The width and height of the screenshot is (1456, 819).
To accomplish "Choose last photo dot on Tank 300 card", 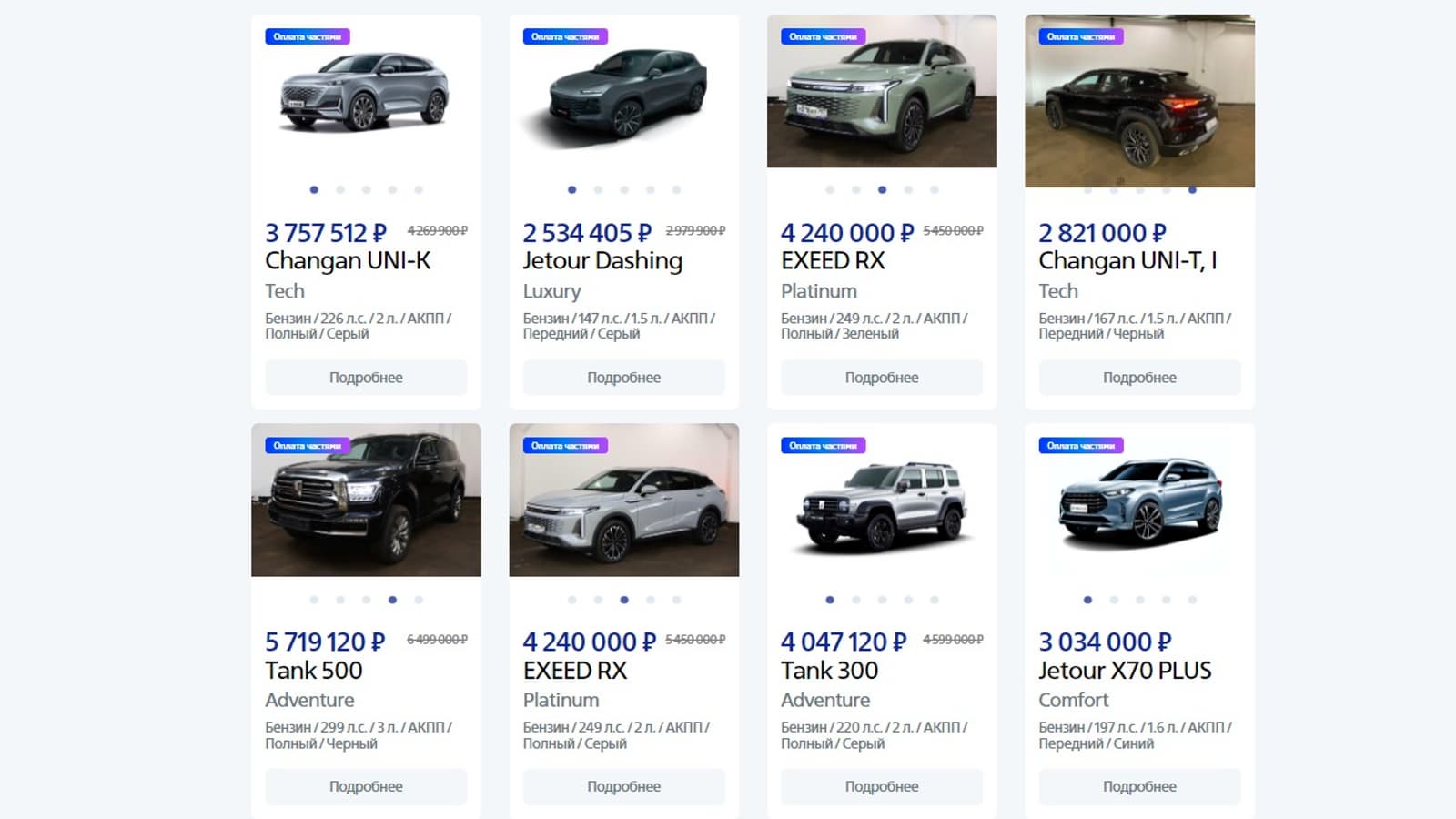I will pos(935,600).
